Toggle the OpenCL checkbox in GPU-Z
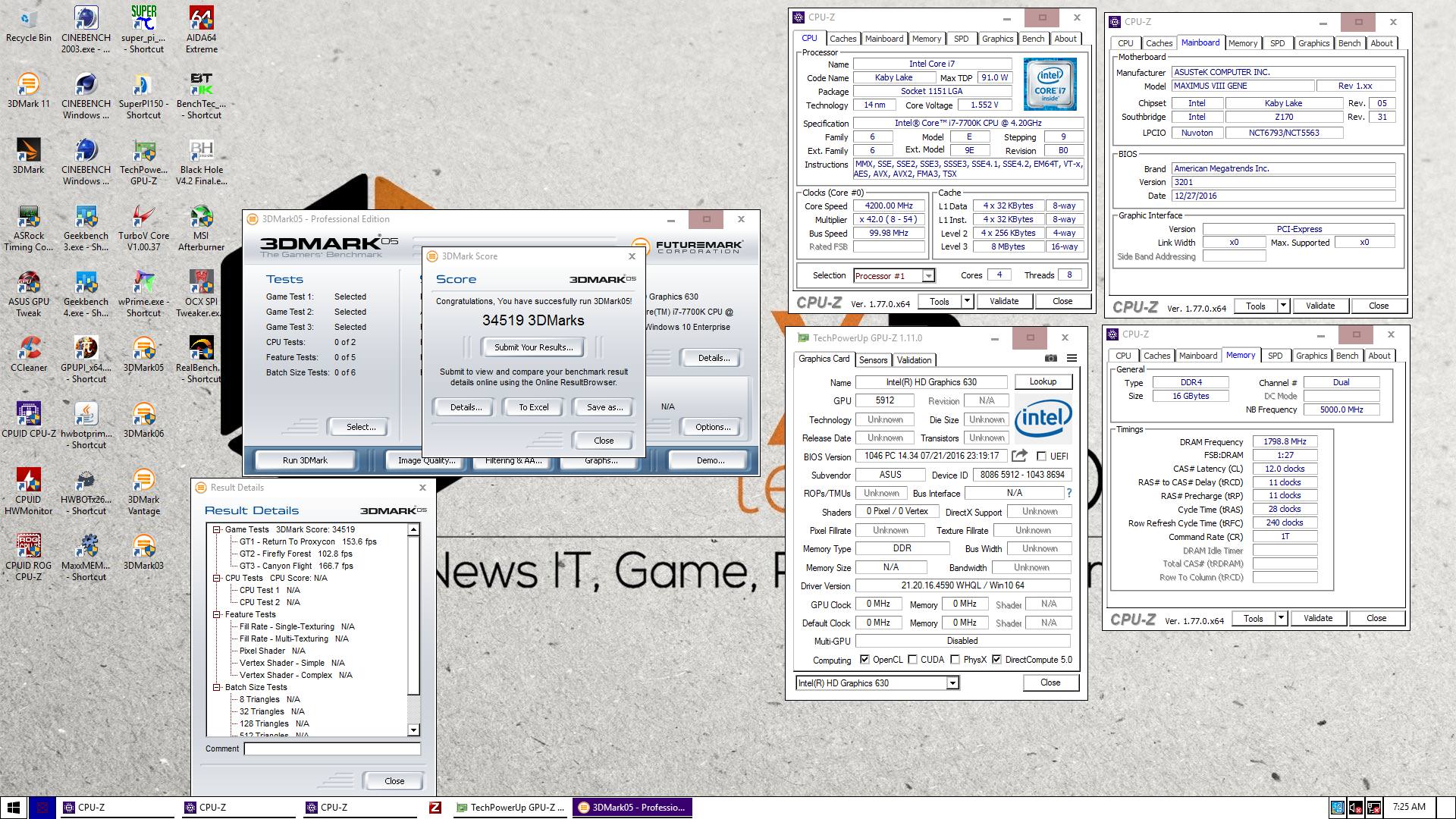The image size is (1456, 819). [x=864, y=660]
